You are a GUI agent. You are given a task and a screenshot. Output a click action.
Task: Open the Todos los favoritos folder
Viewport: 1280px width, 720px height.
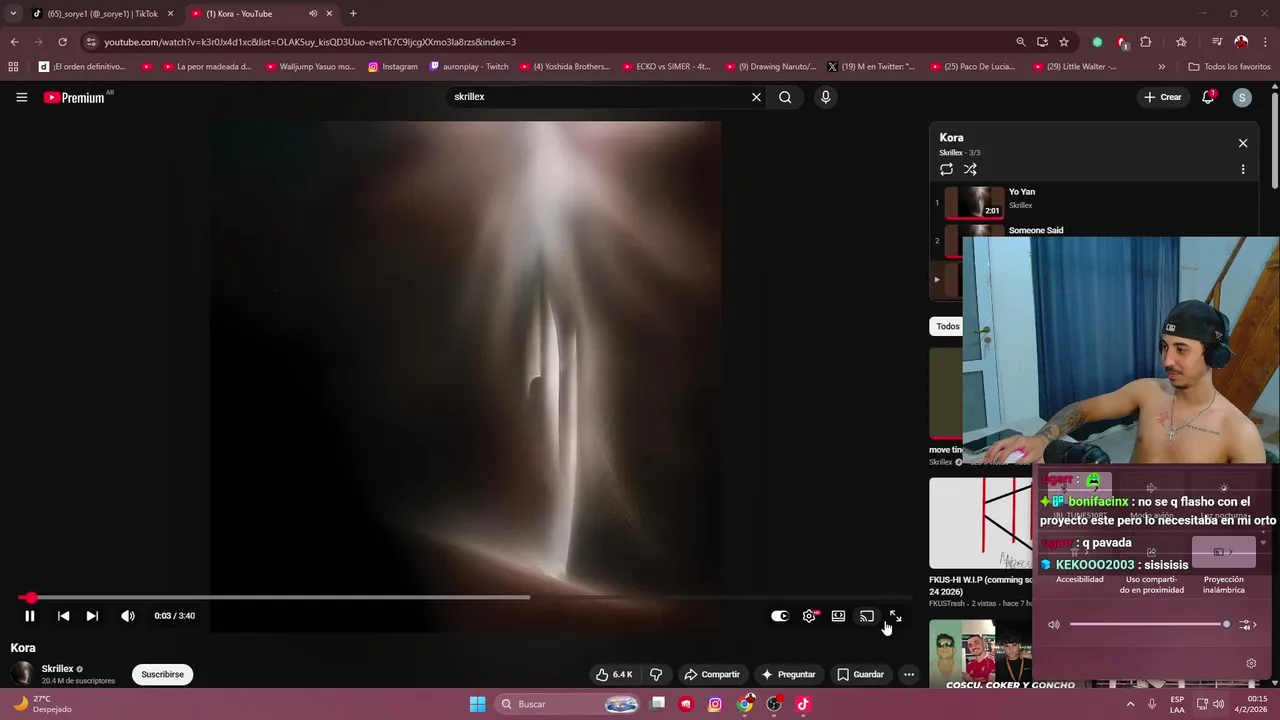(x=1229, y=67)
